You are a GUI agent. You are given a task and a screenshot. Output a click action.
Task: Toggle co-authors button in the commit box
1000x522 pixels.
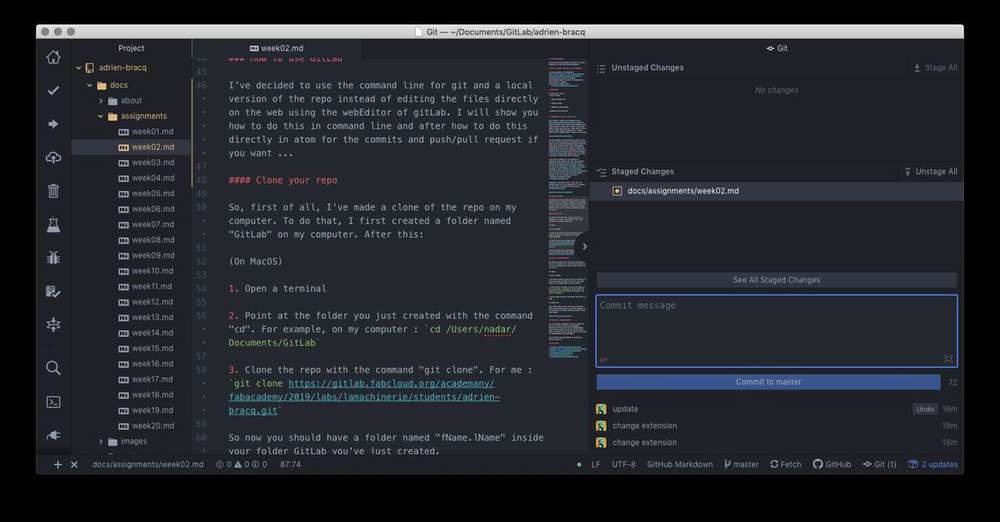[603, 360]
